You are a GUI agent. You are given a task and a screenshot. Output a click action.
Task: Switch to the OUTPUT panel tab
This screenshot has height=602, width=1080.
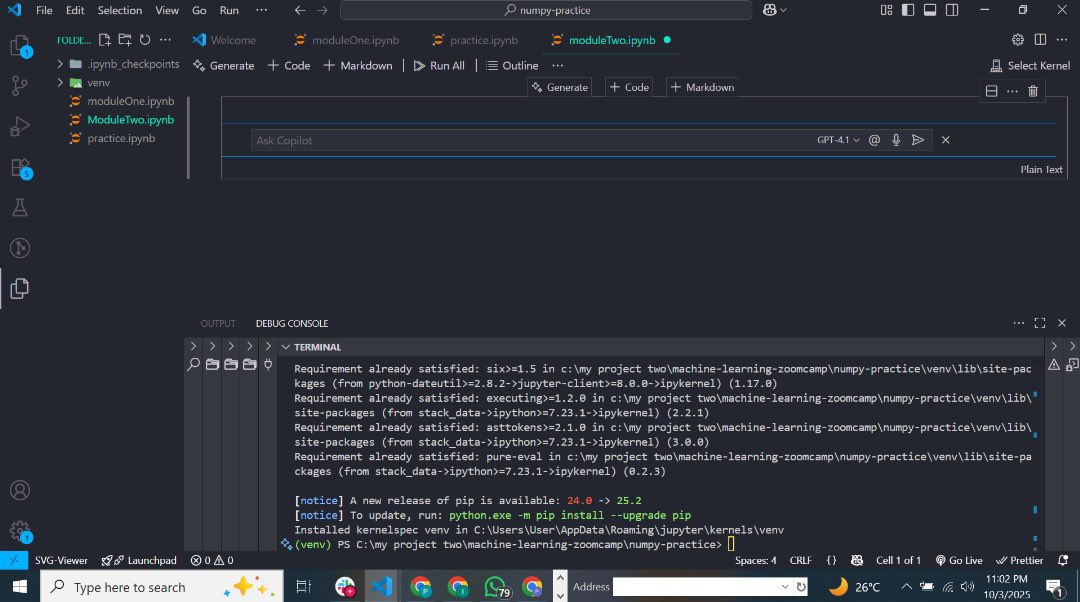coord(218,324)
